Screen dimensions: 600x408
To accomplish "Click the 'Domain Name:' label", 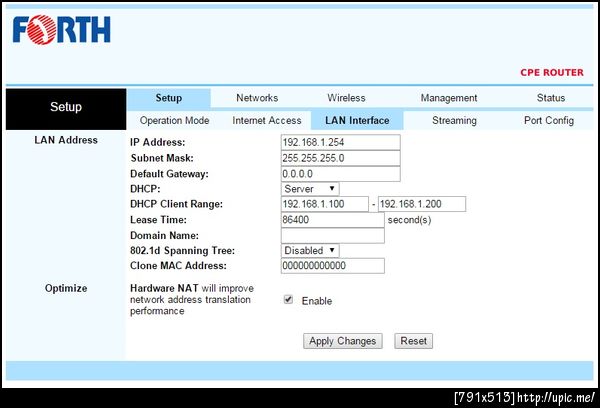I will [164, 235].
